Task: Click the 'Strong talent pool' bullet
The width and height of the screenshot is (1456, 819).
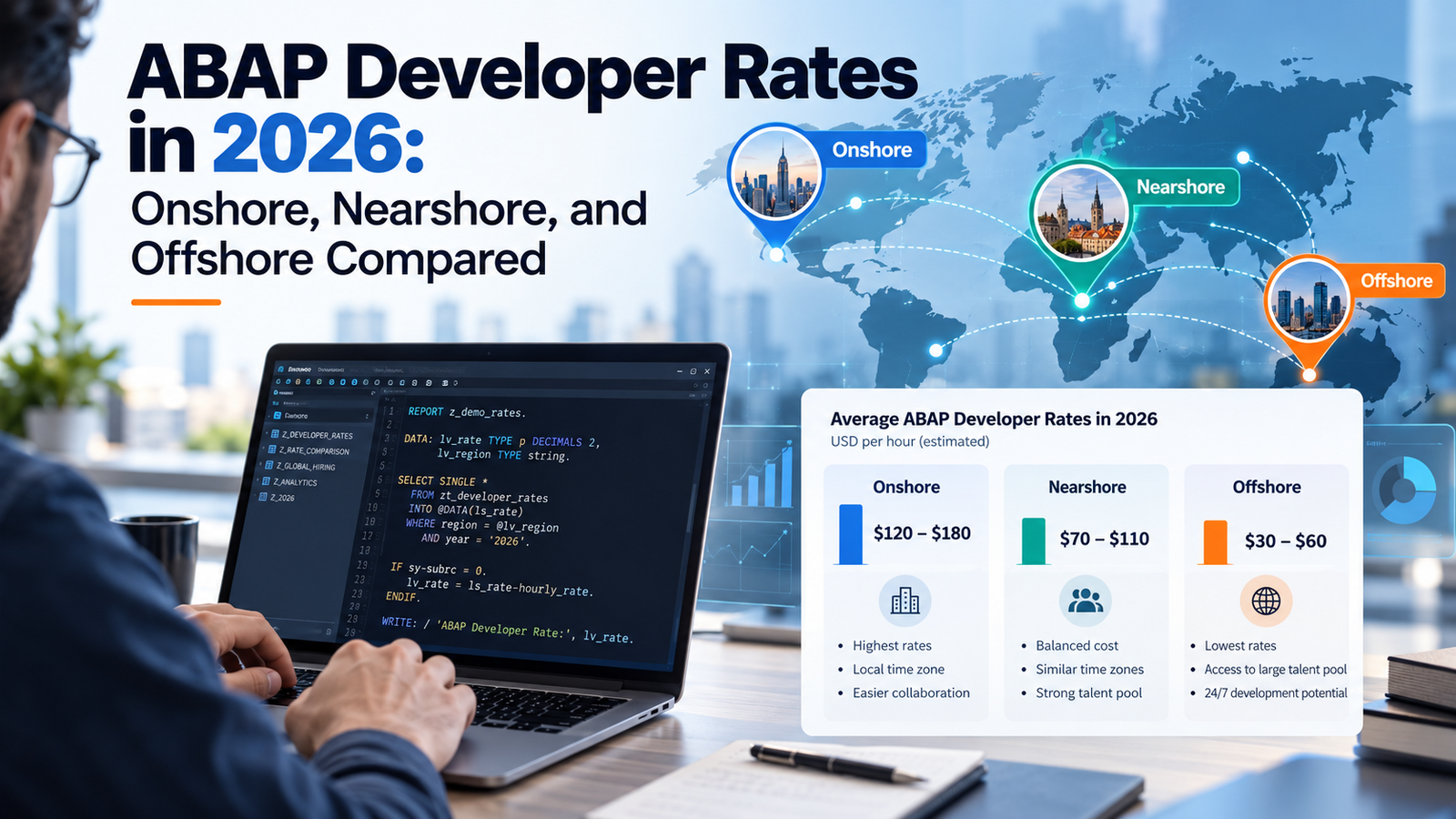Action: click(x=1088, y=693)
